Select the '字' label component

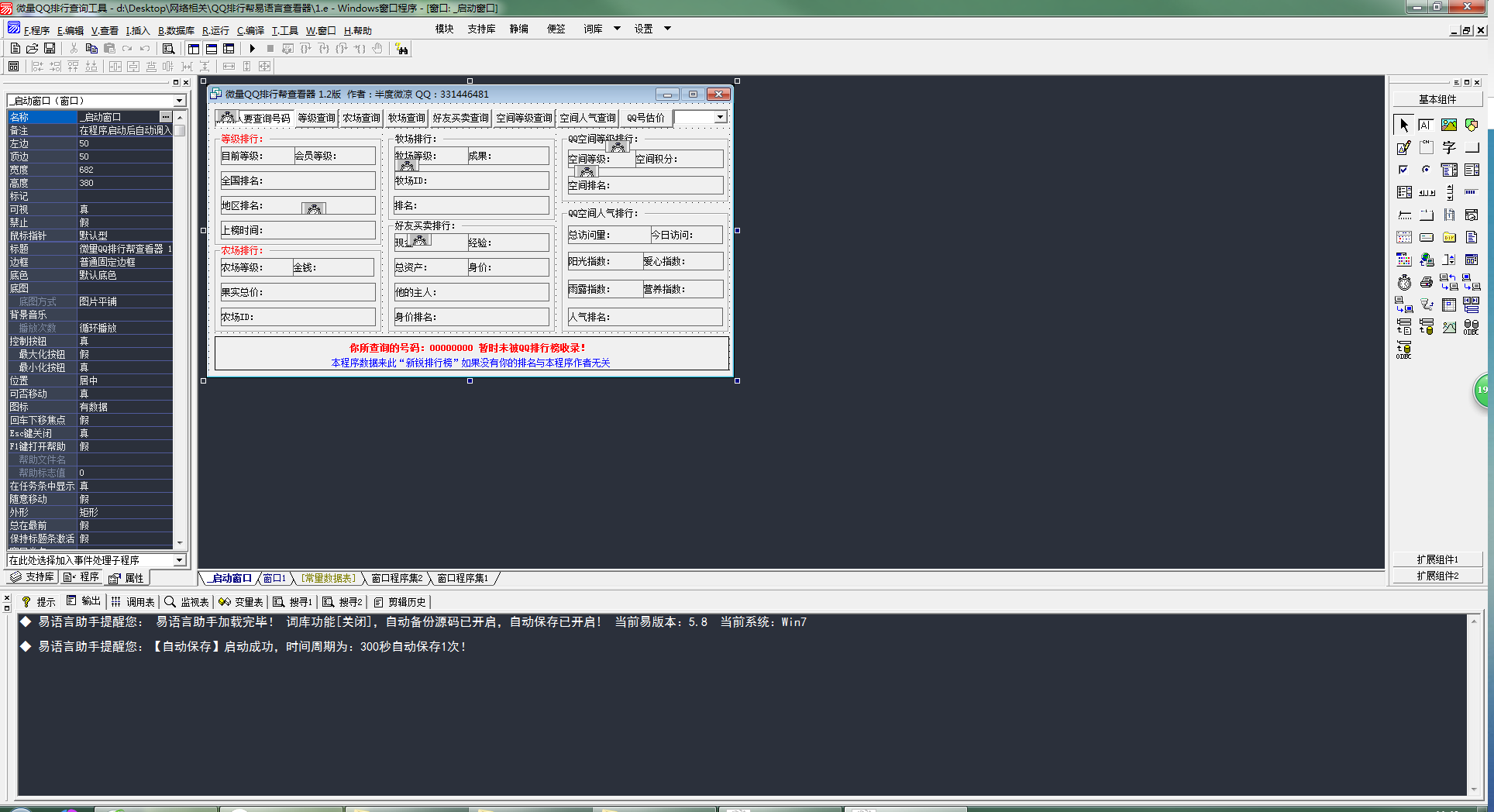(1448, 147)
